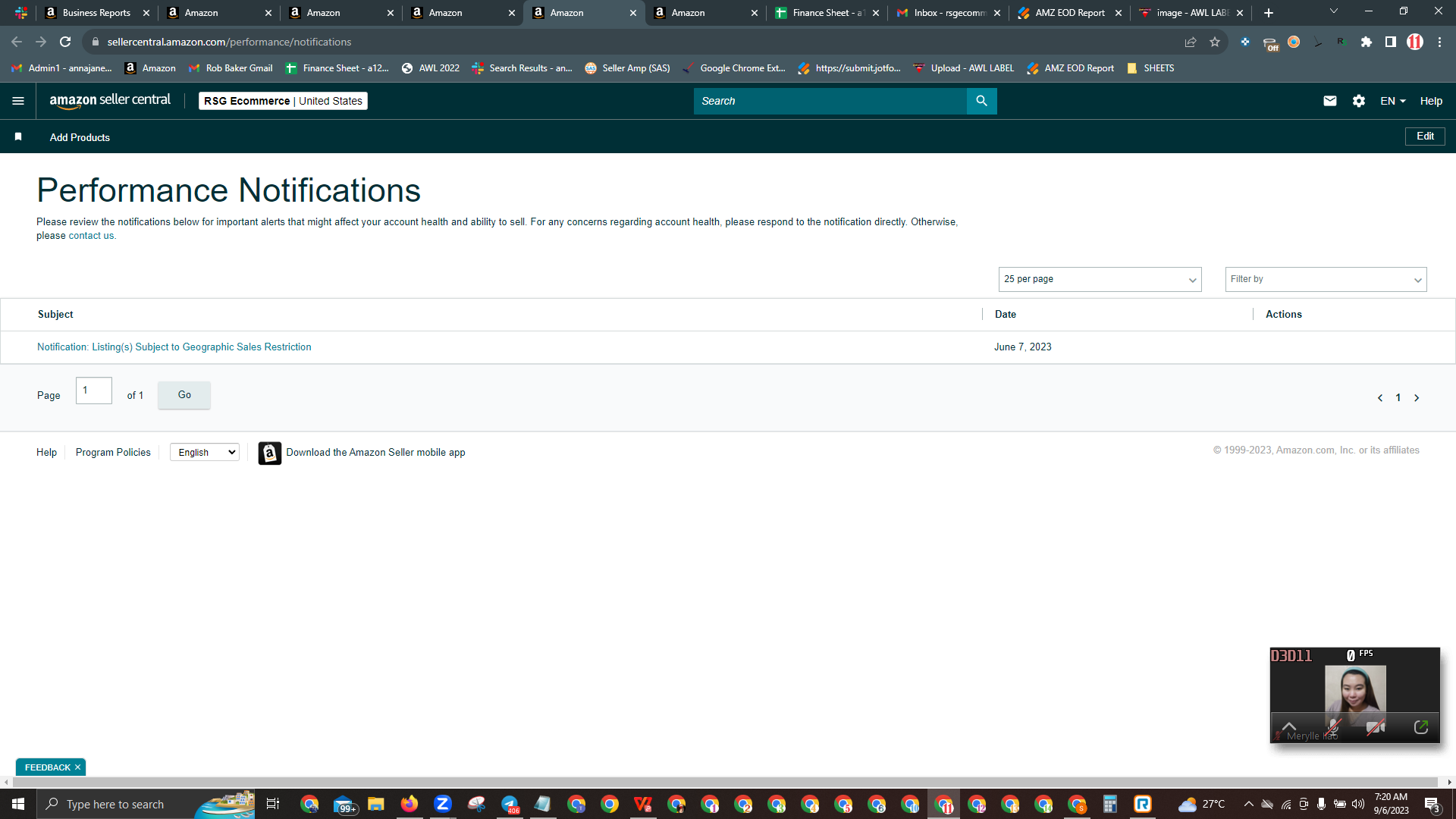Open the settings gear icon
This screenshot has width=1456, height=819.
pyautogui.click(x=1359, y=101)
